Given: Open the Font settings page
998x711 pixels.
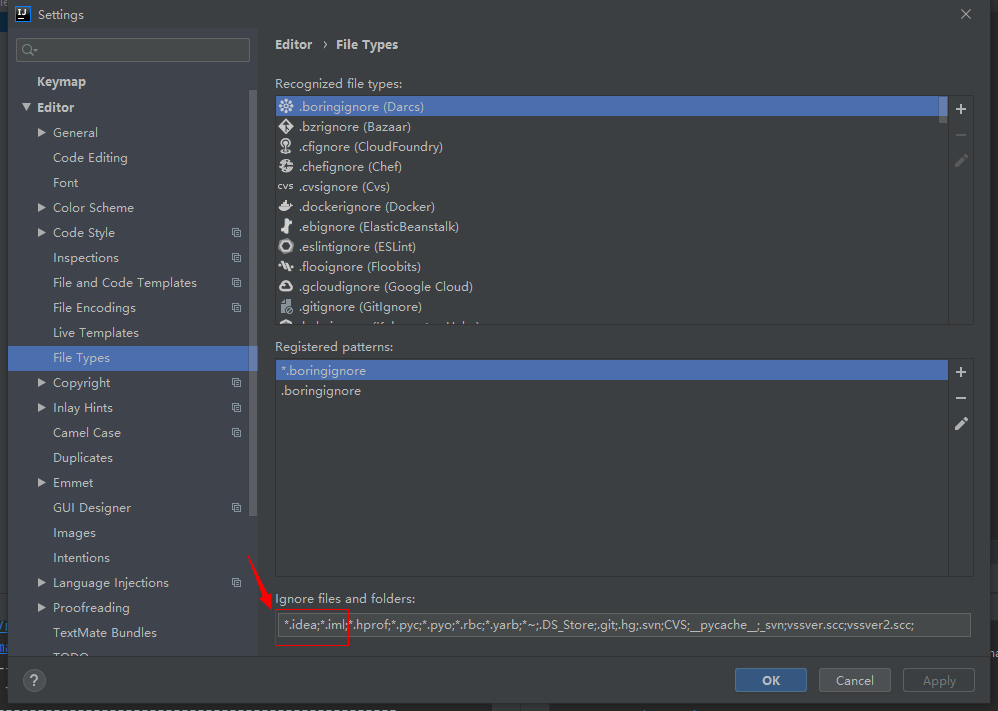Looking at the screenshot, I should (66, 183).
